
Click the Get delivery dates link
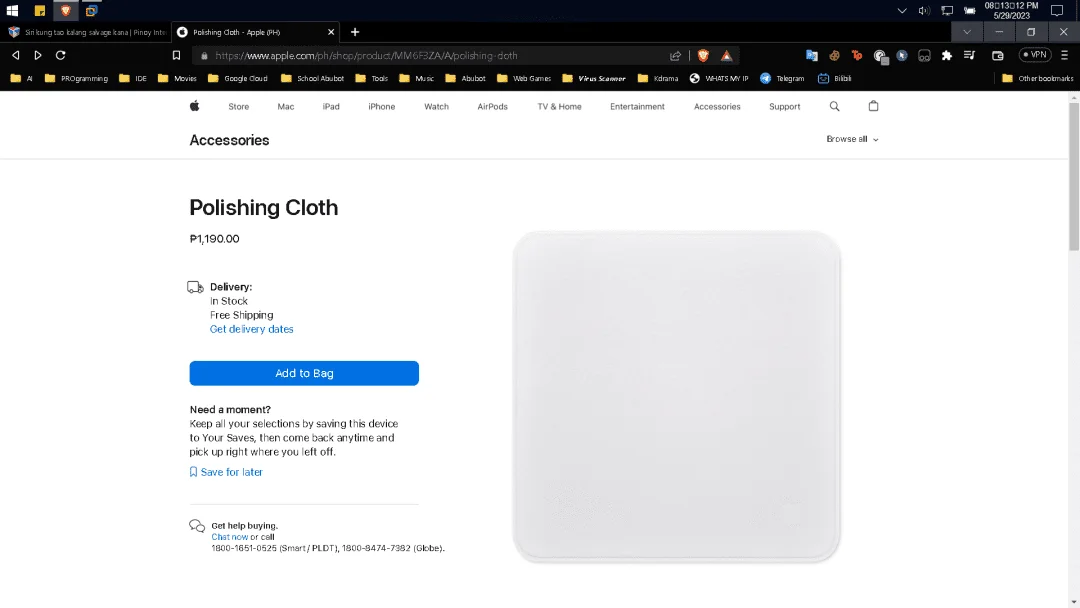[x=251, y=329]
